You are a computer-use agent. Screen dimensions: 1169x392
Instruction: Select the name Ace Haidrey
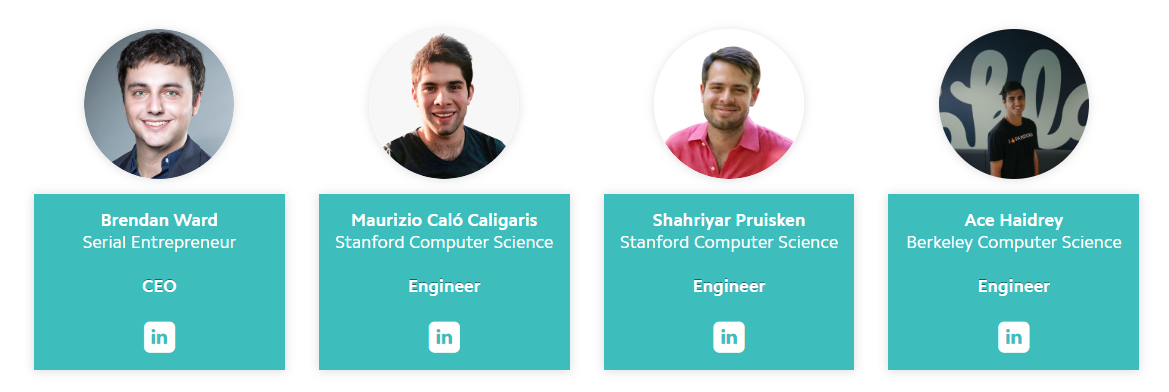click(1014, 220)
